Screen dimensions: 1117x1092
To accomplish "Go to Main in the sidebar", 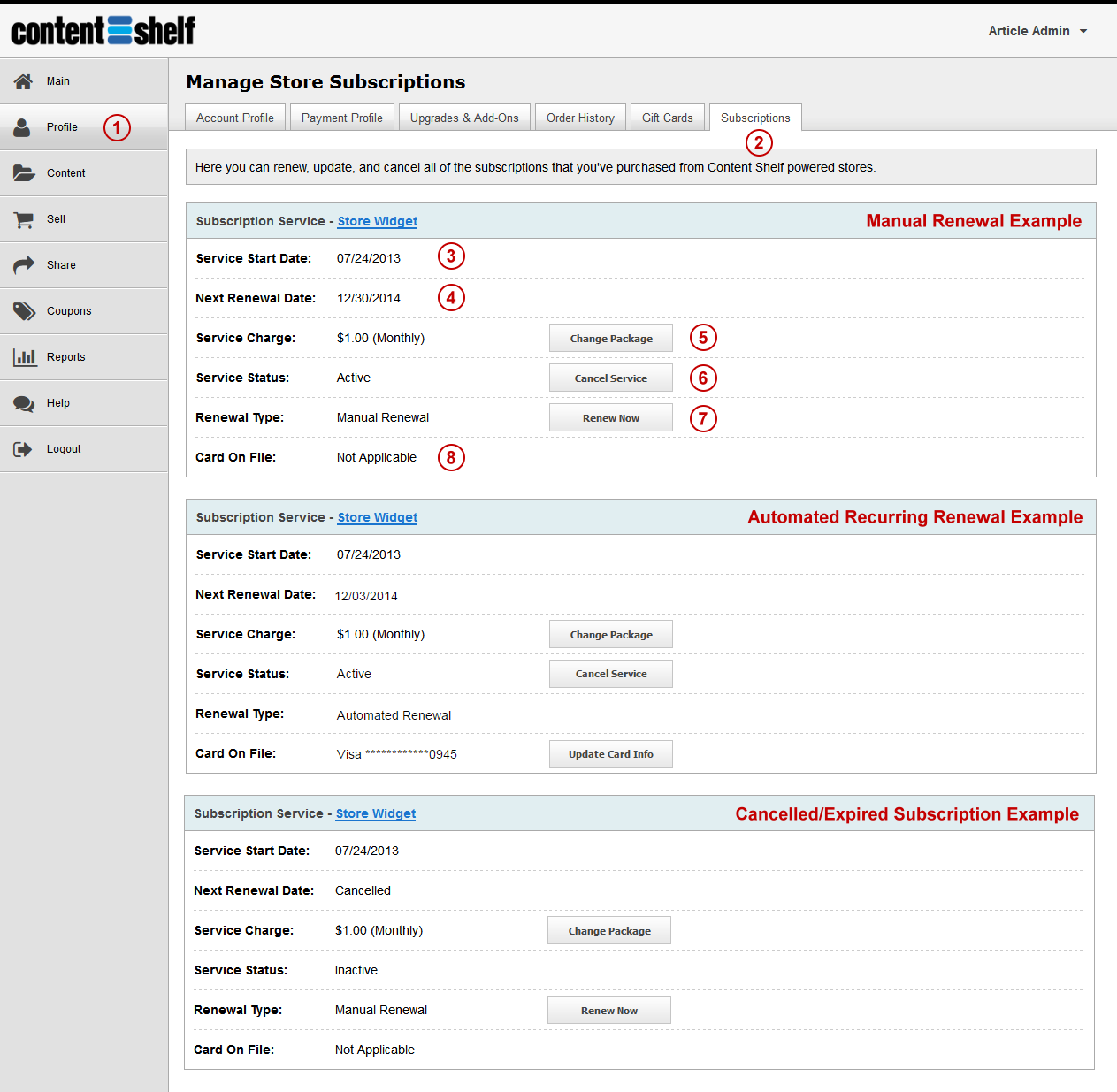I will click(x=84, y=81).
